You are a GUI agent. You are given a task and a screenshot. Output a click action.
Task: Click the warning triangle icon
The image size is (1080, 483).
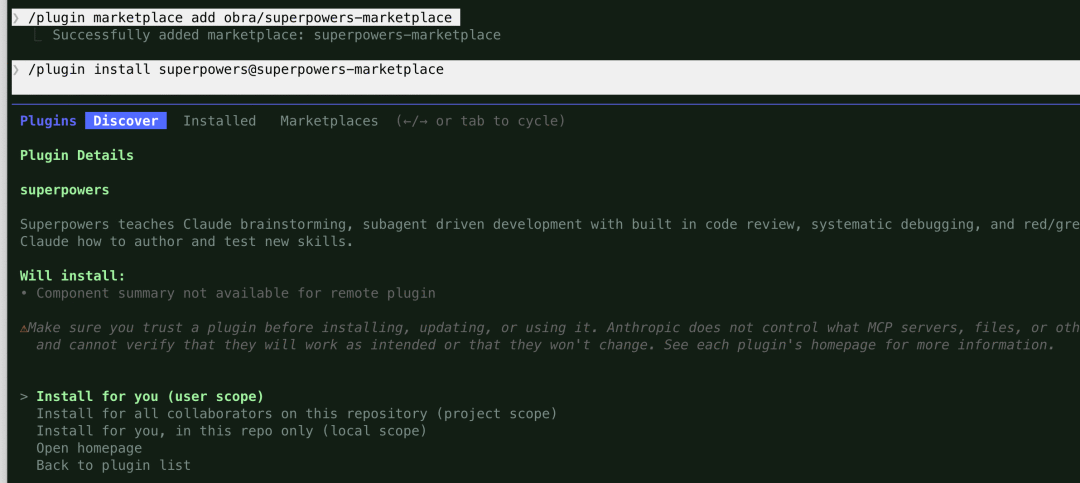(x=24, y=328)
